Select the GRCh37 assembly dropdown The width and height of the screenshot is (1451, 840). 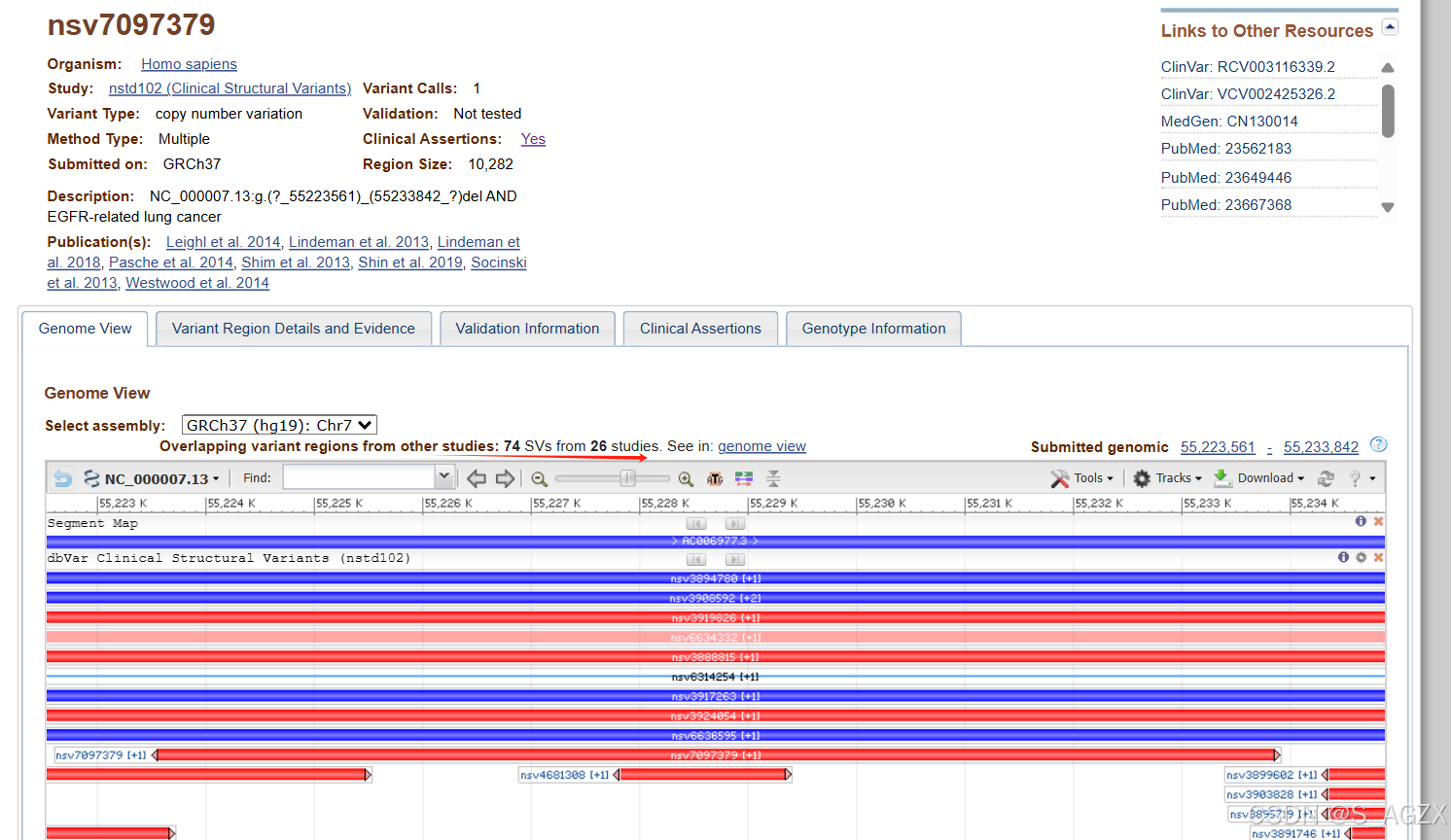pos(279,425)
